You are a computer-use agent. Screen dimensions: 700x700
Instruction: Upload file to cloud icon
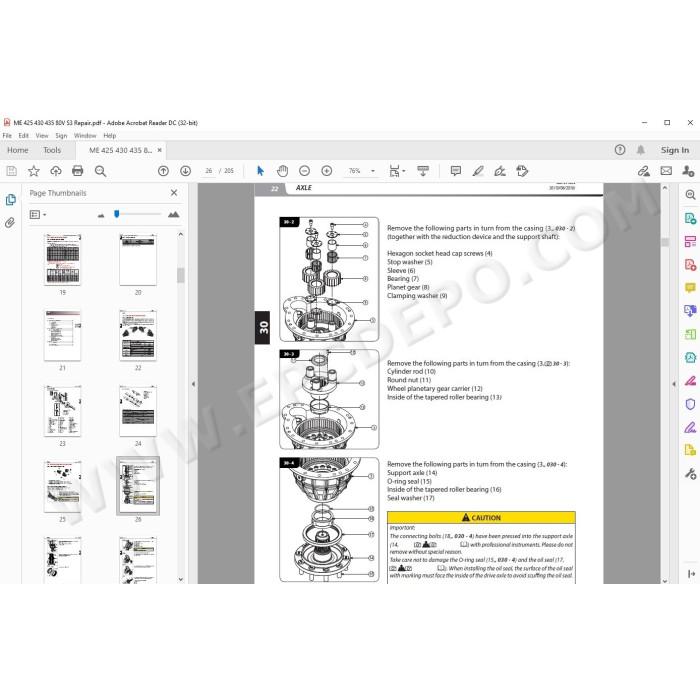pyautogui.click(x=56, y=171)
